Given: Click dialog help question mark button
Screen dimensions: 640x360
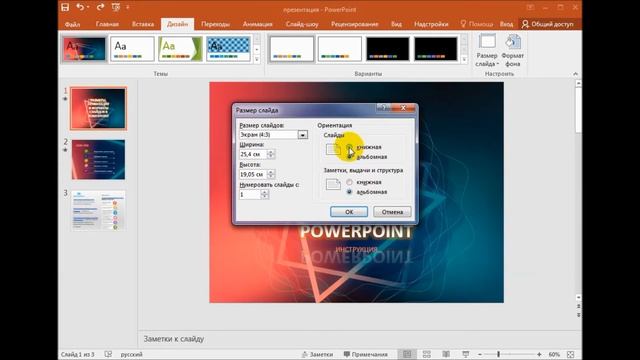Looking at the screenshot, I should click(x=383, y=108).
